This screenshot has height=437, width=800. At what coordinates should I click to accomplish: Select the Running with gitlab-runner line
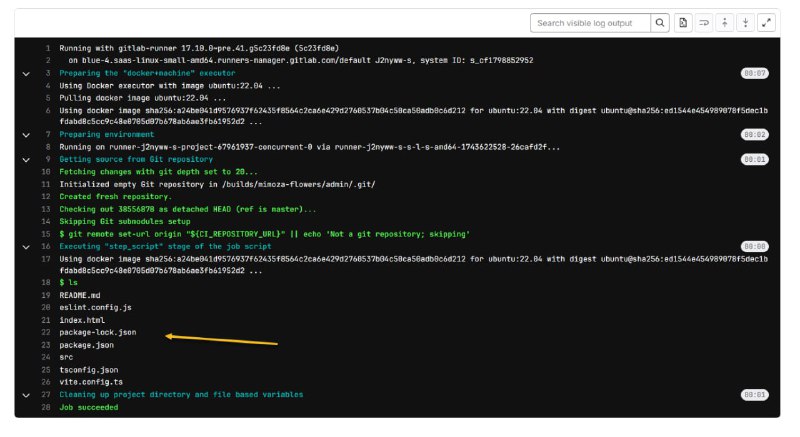[x=199, y=48]
